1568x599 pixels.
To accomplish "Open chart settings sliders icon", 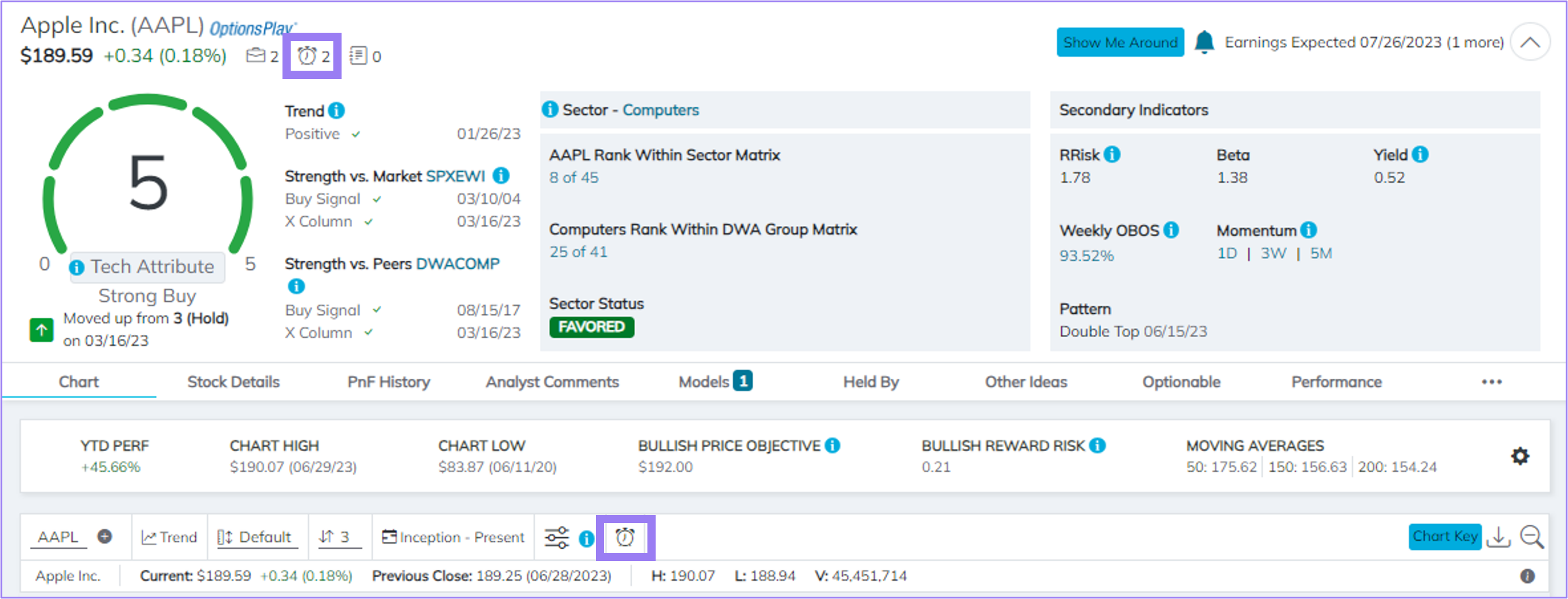I will pos(556,537).
